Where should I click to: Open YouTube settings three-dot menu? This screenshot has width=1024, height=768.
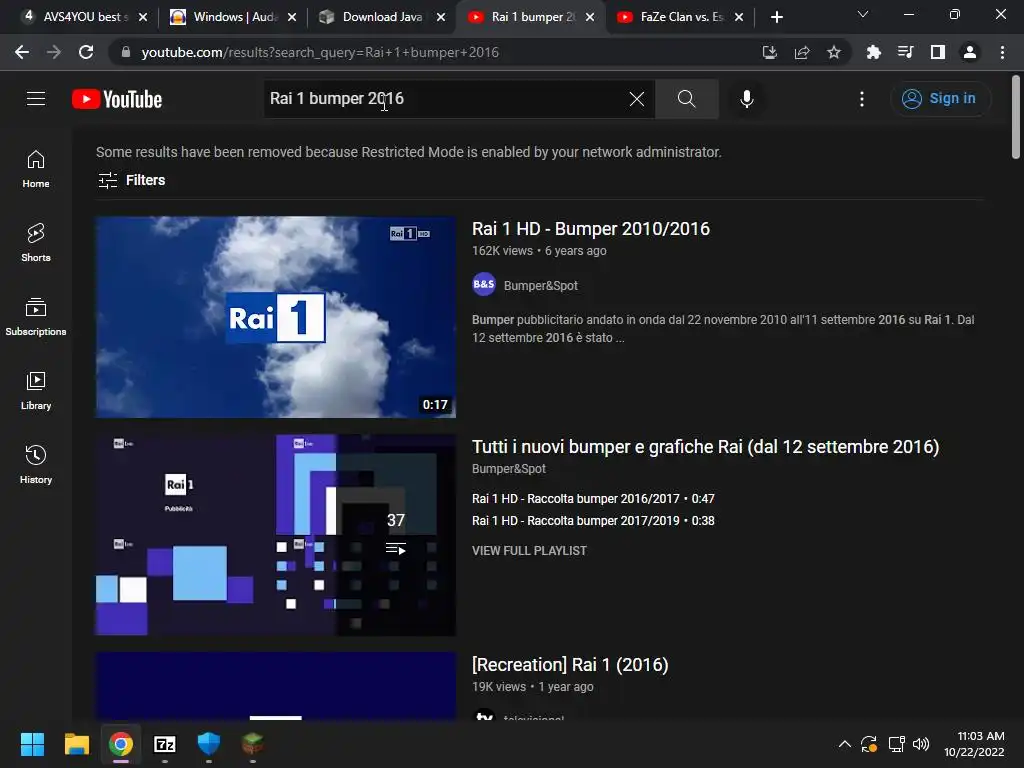[862, 99]
